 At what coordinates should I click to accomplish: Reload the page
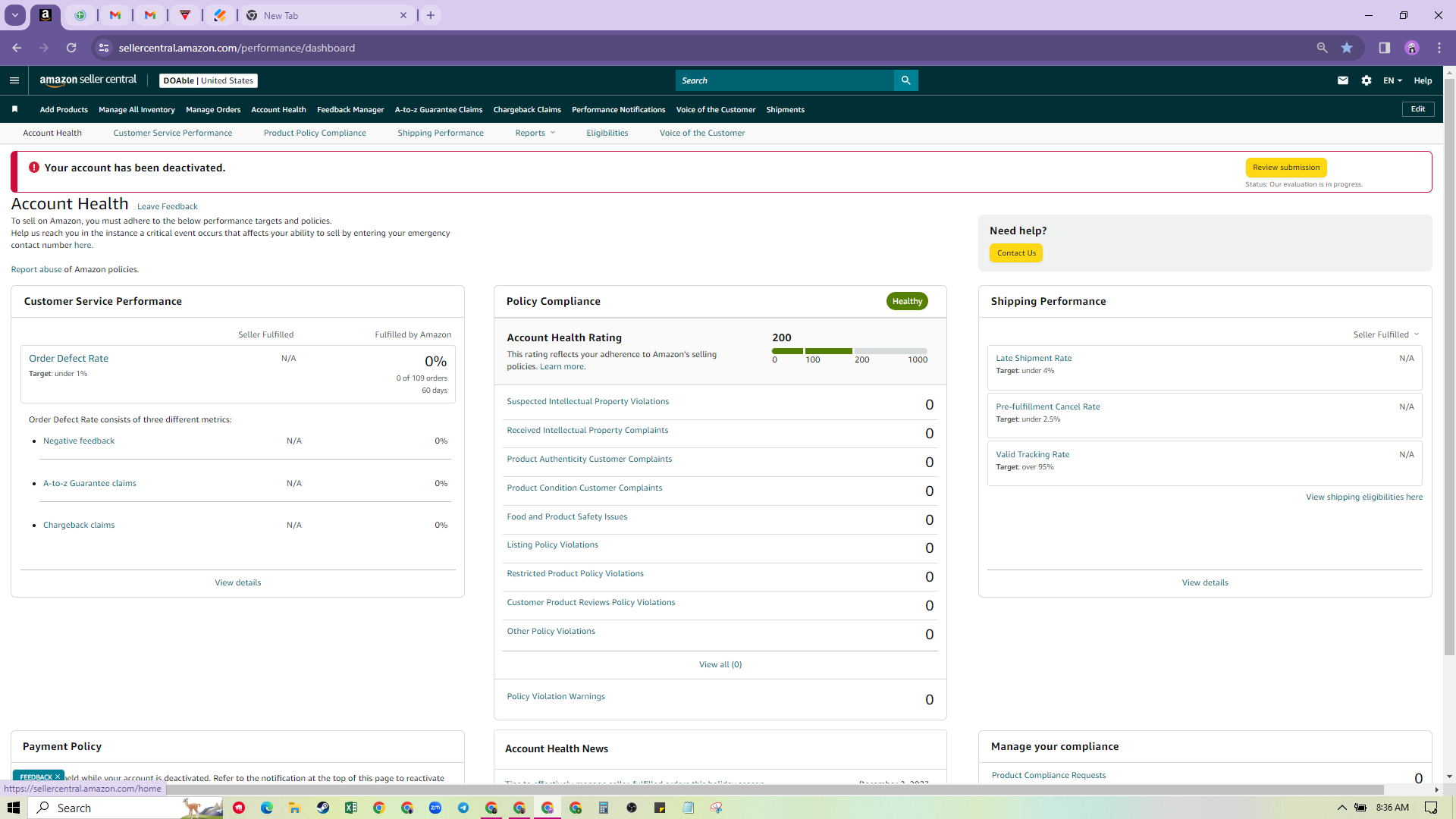pyautogui.click(x=71, y=48)
